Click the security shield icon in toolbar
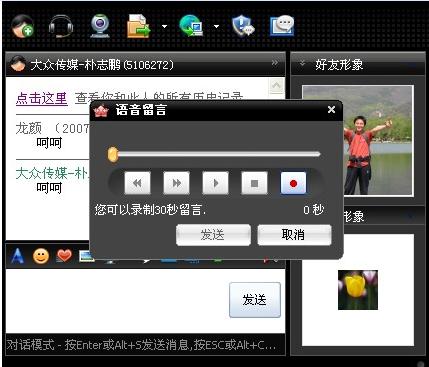 click(243, 26)
